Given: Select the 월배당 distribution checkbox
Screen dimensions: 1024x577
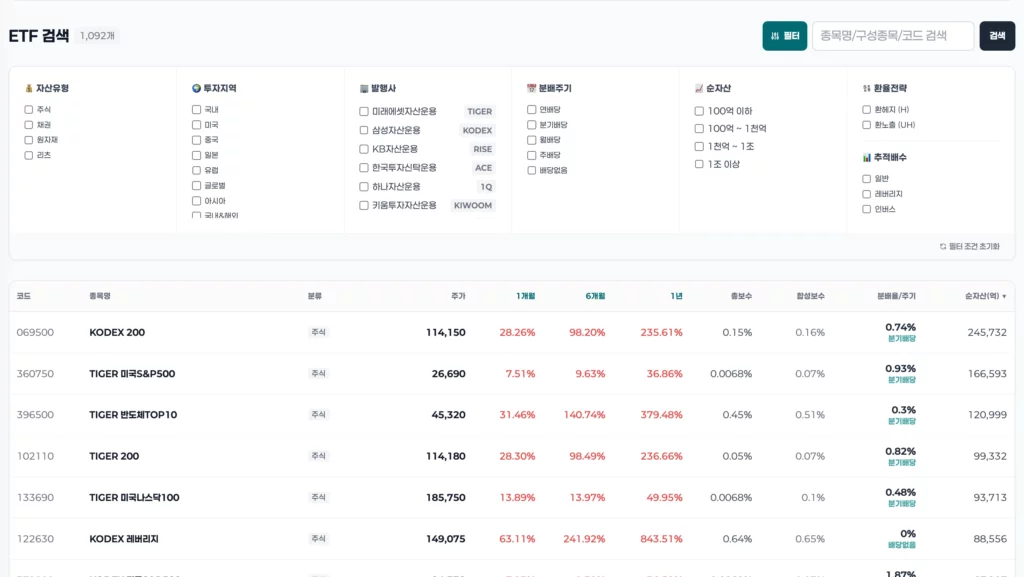Looking at the screenshot, I should pyautogui.click(x=532, y=140).
